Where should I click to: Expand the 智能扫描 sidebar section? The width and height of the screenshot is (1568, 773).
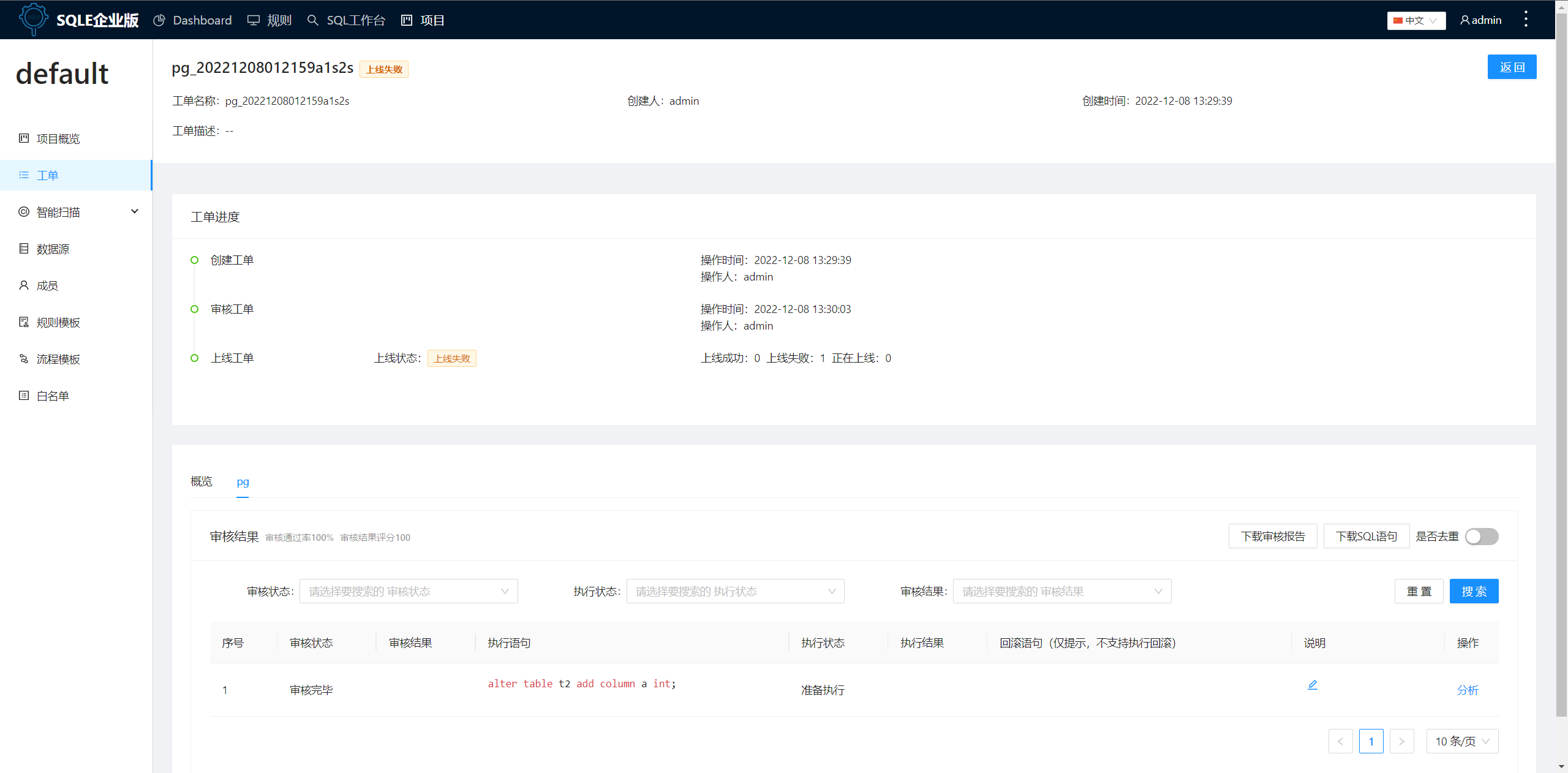pos(134,211)
